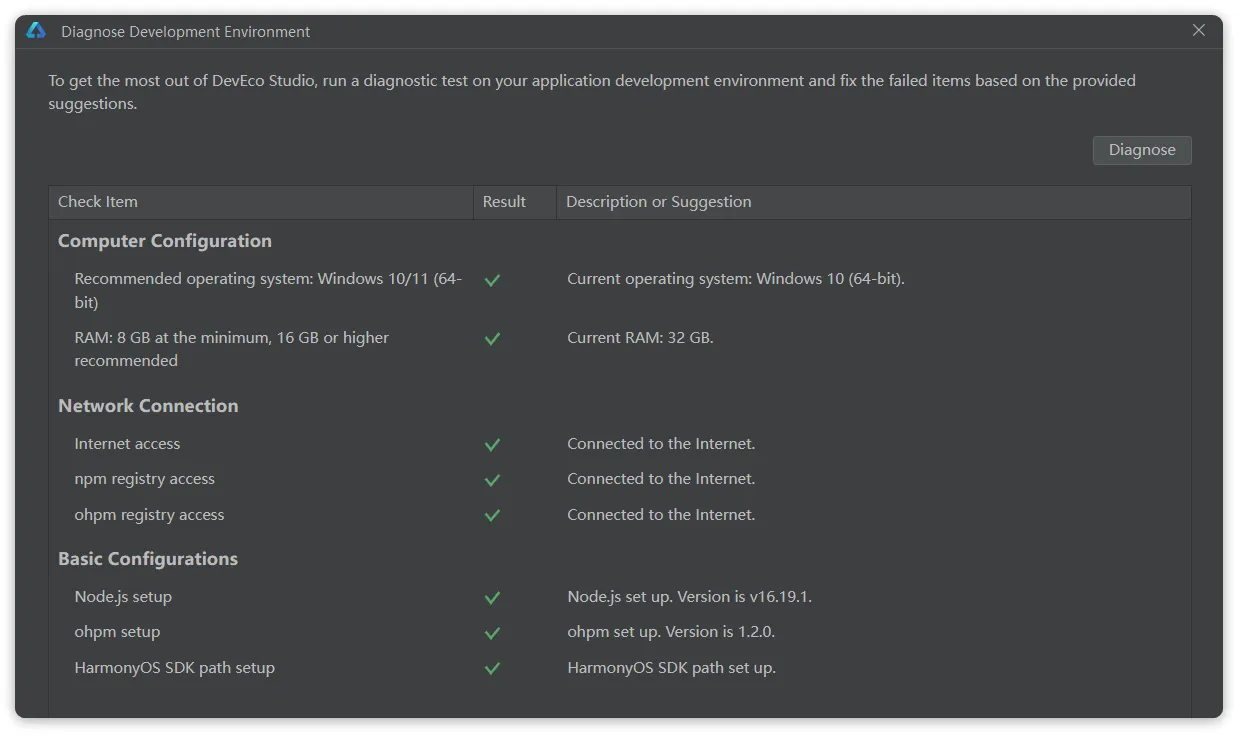Click the HarmonyOS SDK path check icon
This screenshot has width=1238, height=735.
point(492,669)
